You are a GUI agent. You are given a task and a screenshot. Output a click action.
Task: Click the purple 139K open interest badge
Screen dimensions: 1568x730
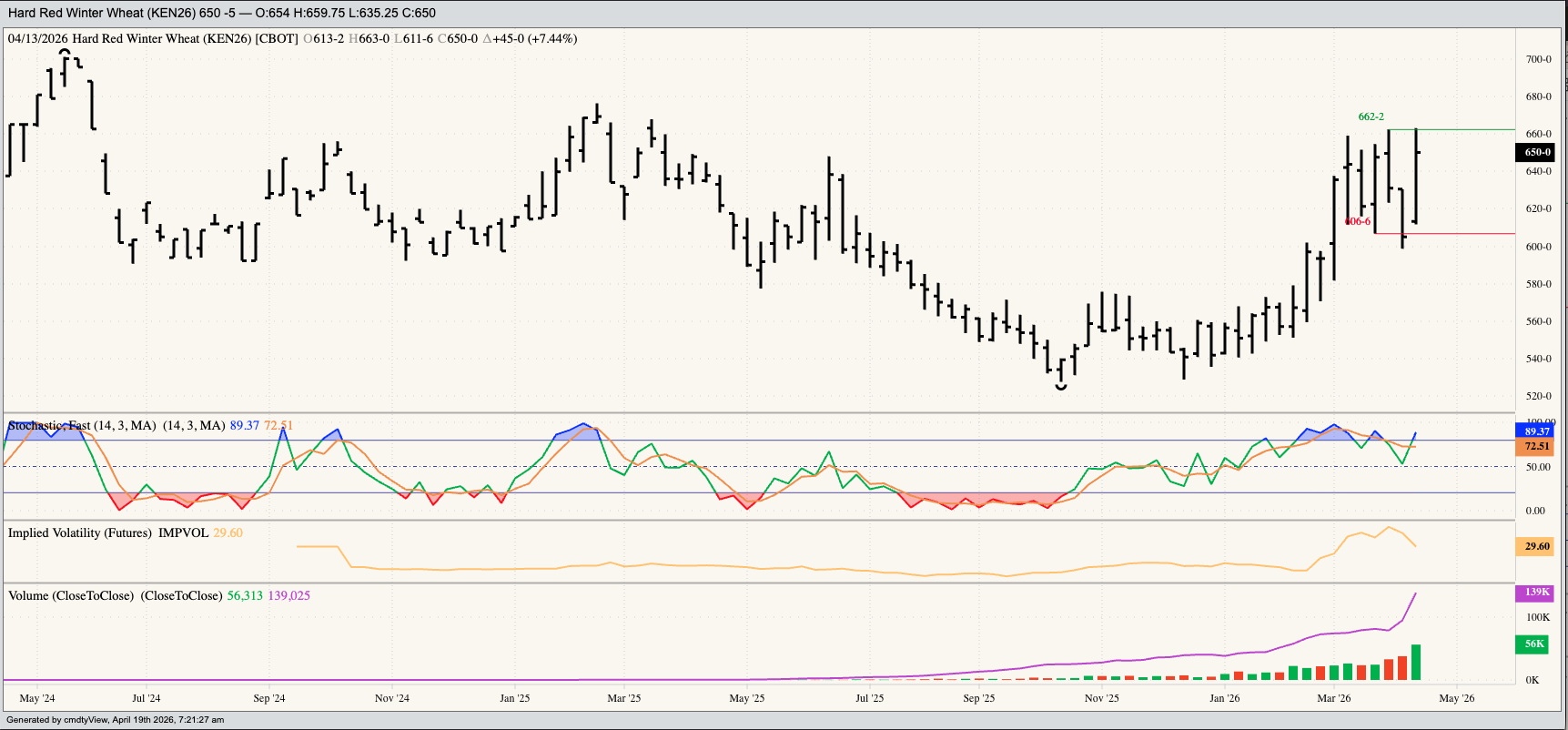coord(1537,593)
